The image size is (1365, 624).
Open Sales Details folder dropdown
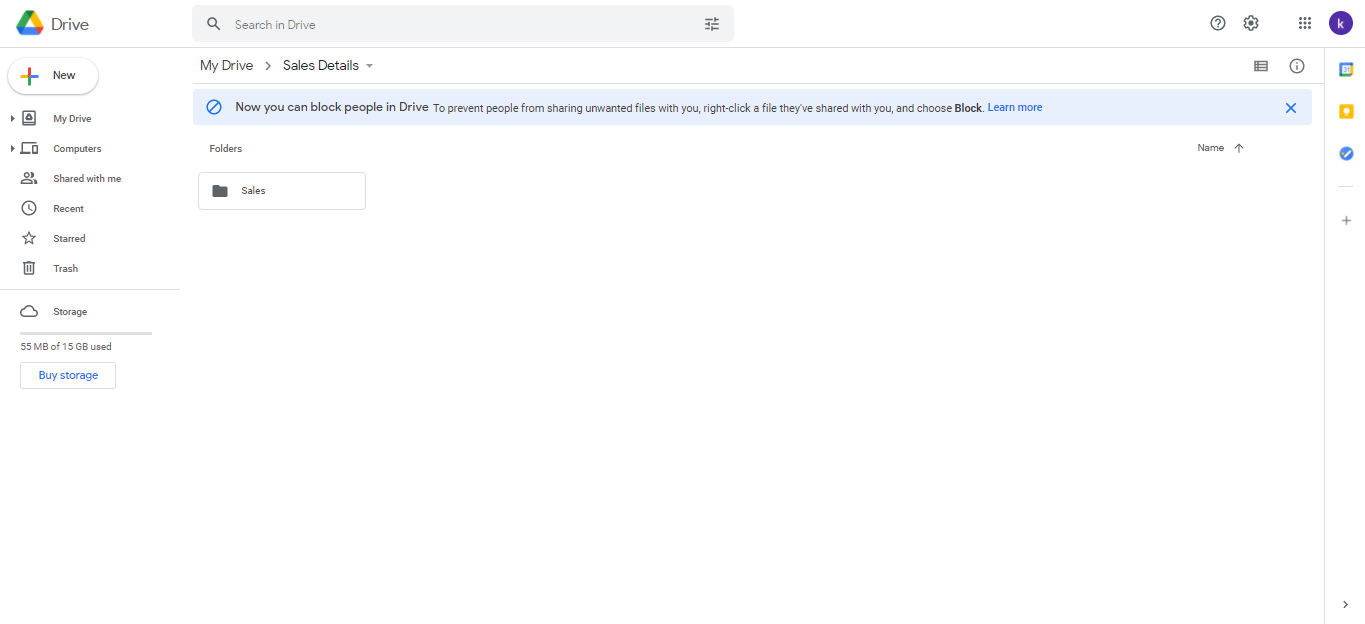(x=369, y=66)
